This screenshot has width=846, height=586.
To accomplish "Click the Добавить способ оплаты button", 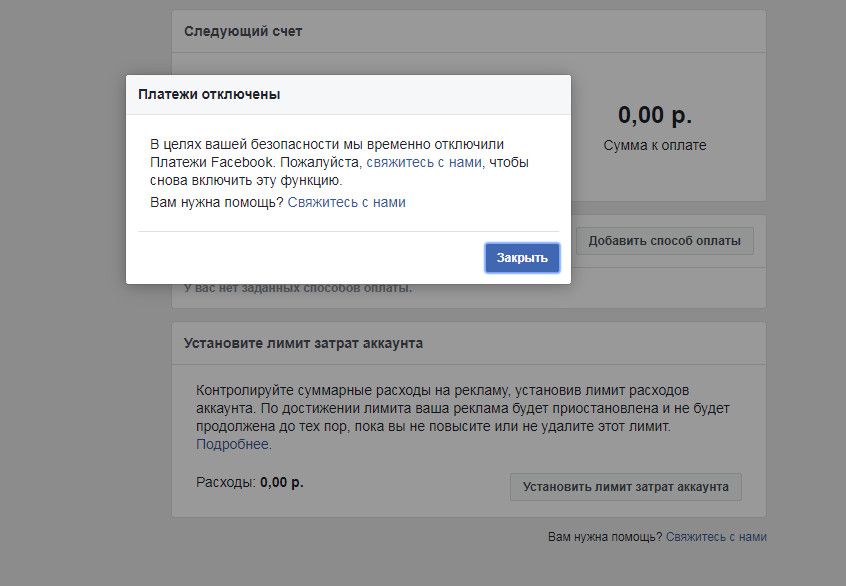I will tap(664, 241).
